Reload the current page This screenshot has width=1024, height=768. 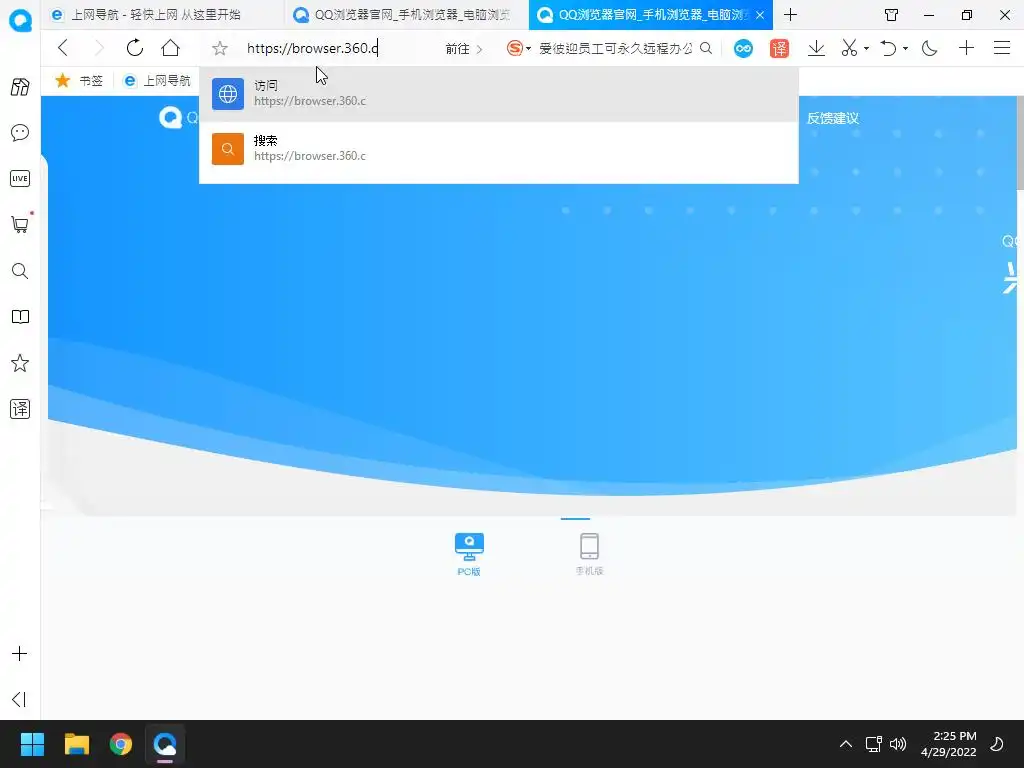point(135,48)
